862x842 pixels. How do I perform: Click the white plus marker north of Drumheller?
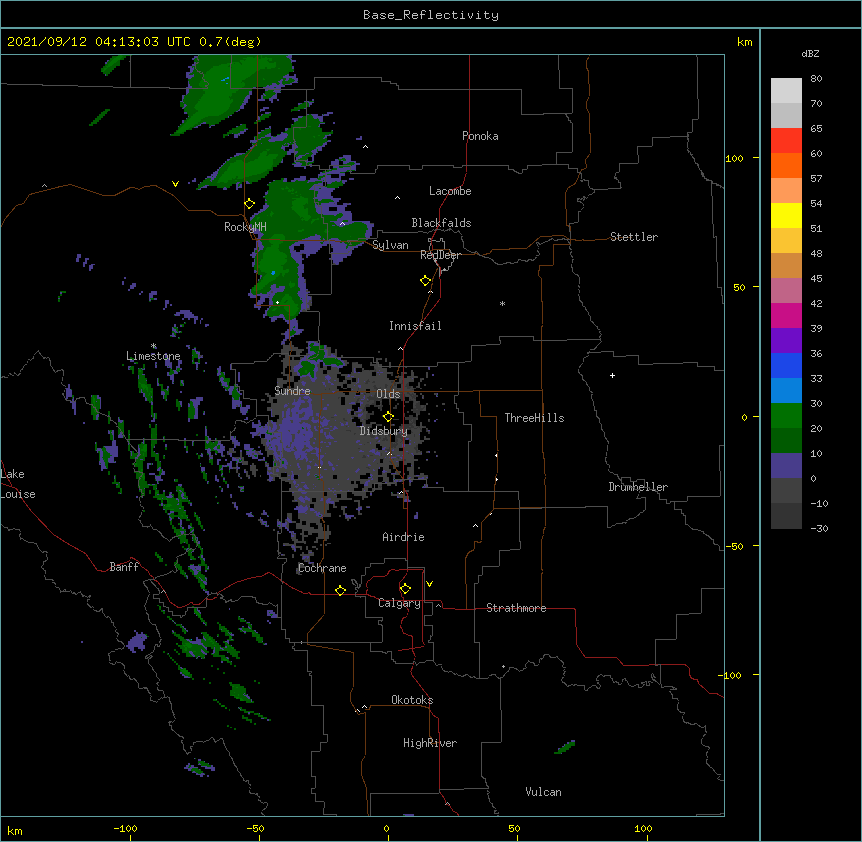tap(612, 375)
